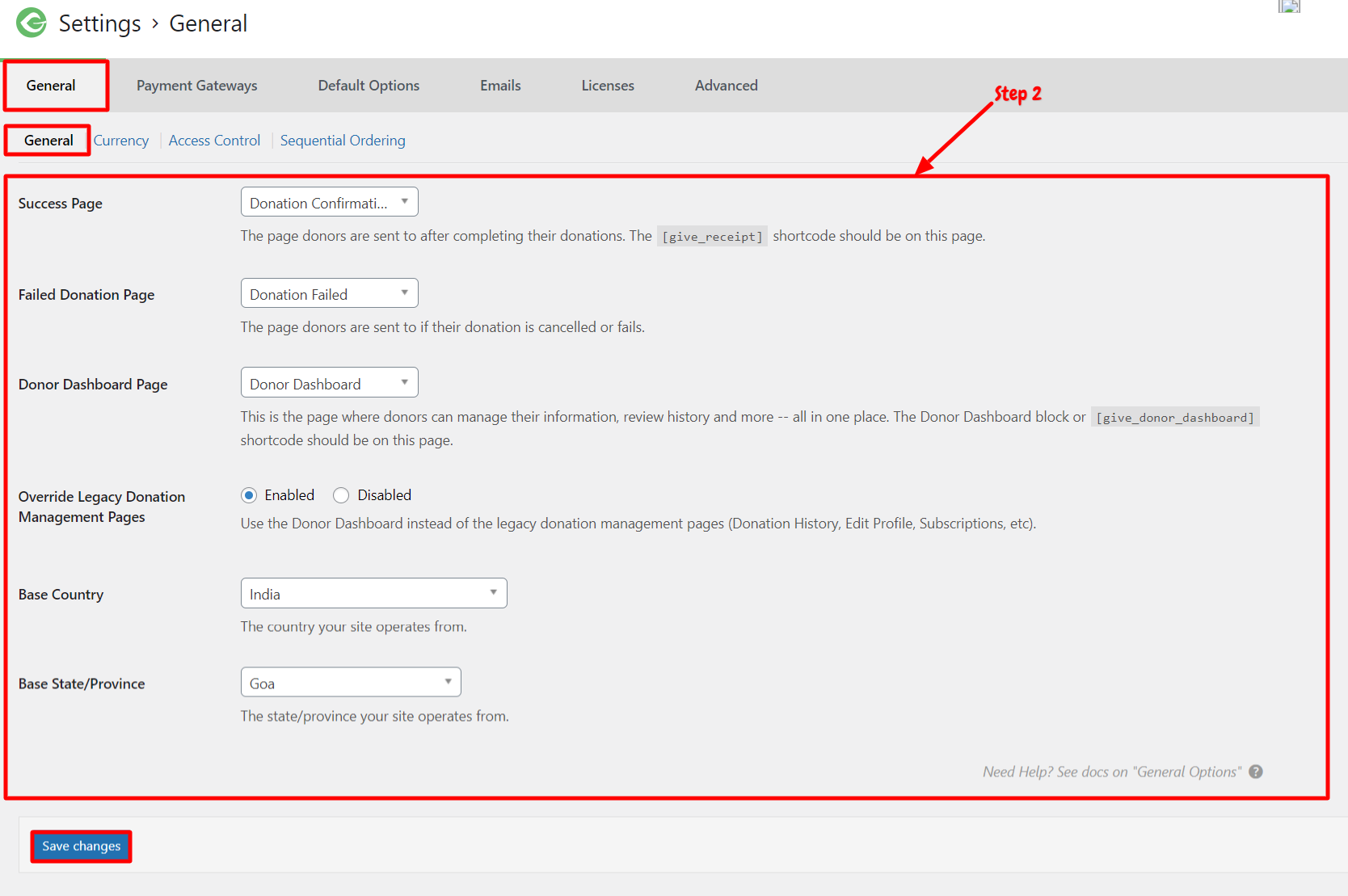Open the Success Page dropdown

click(330, 202)
